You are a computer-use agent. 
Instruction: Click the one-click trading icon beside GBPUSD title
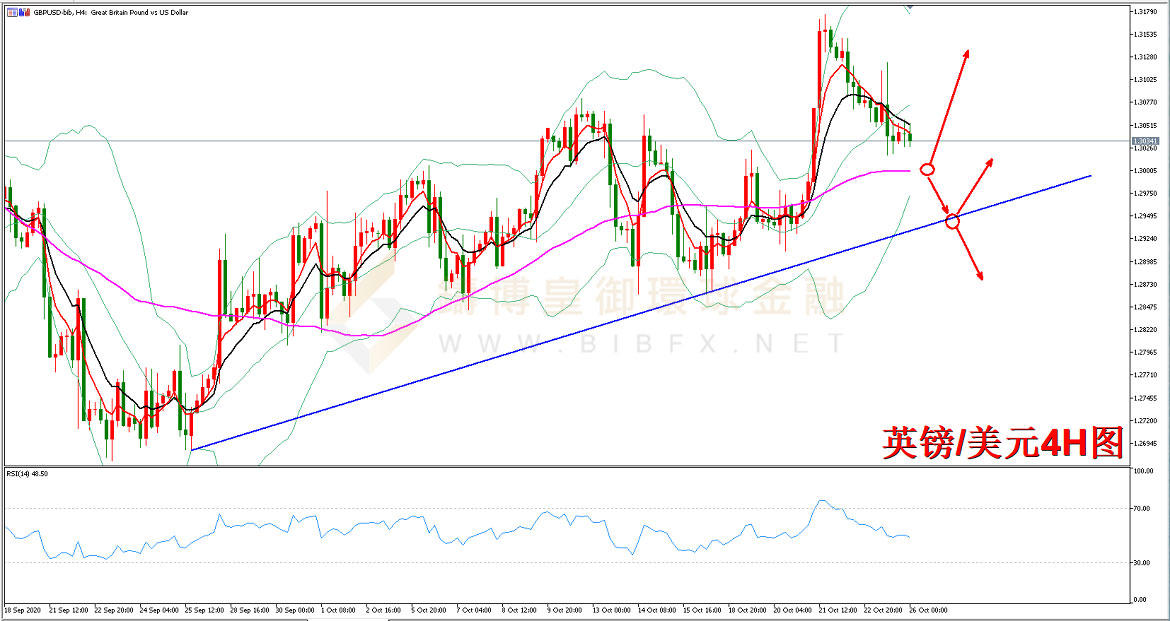point(11,12)
